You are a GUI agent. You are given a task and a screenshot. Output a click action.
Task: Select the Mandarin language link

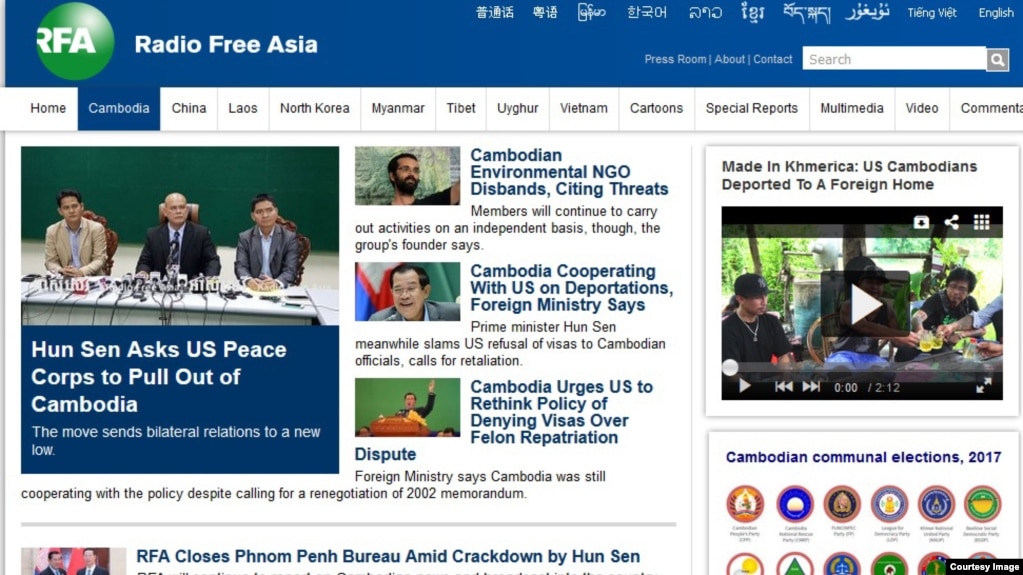495,12
